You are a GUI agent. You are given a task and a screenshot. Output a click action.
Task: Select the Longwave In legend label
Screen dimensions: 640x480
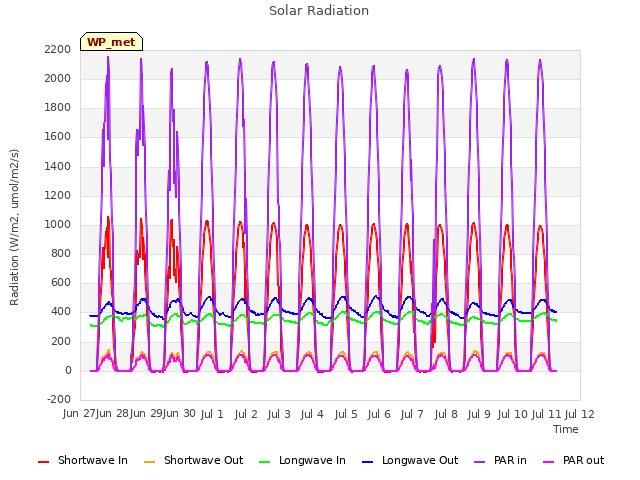[312, 460]
